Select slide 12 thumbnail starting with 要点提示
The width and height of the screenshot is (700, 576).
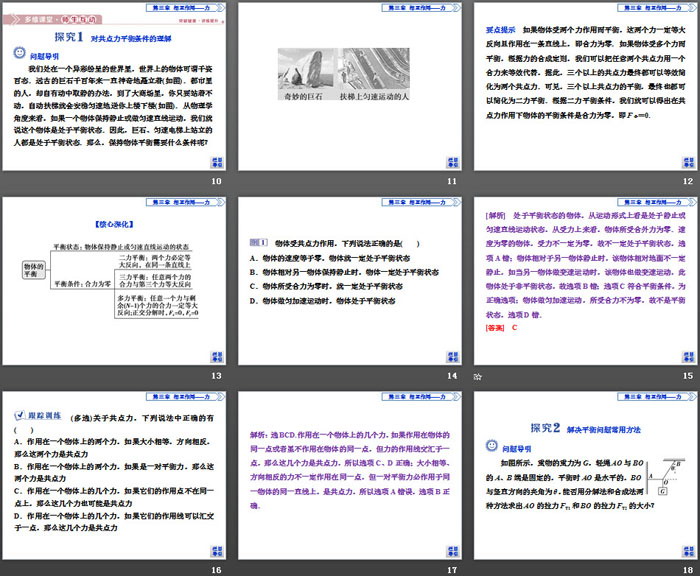[x=585, y=86]
